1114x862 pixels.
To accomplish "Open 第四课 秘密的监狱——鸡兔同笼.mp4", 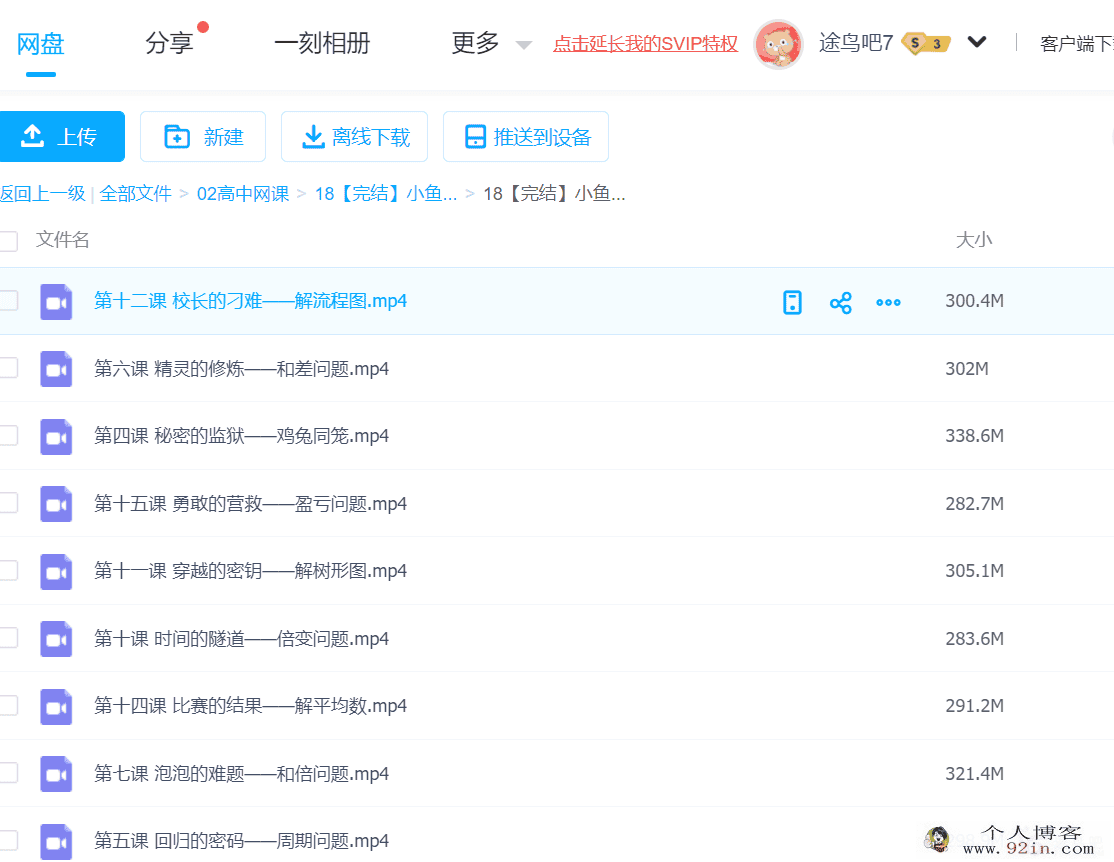I will click(242, 436).
